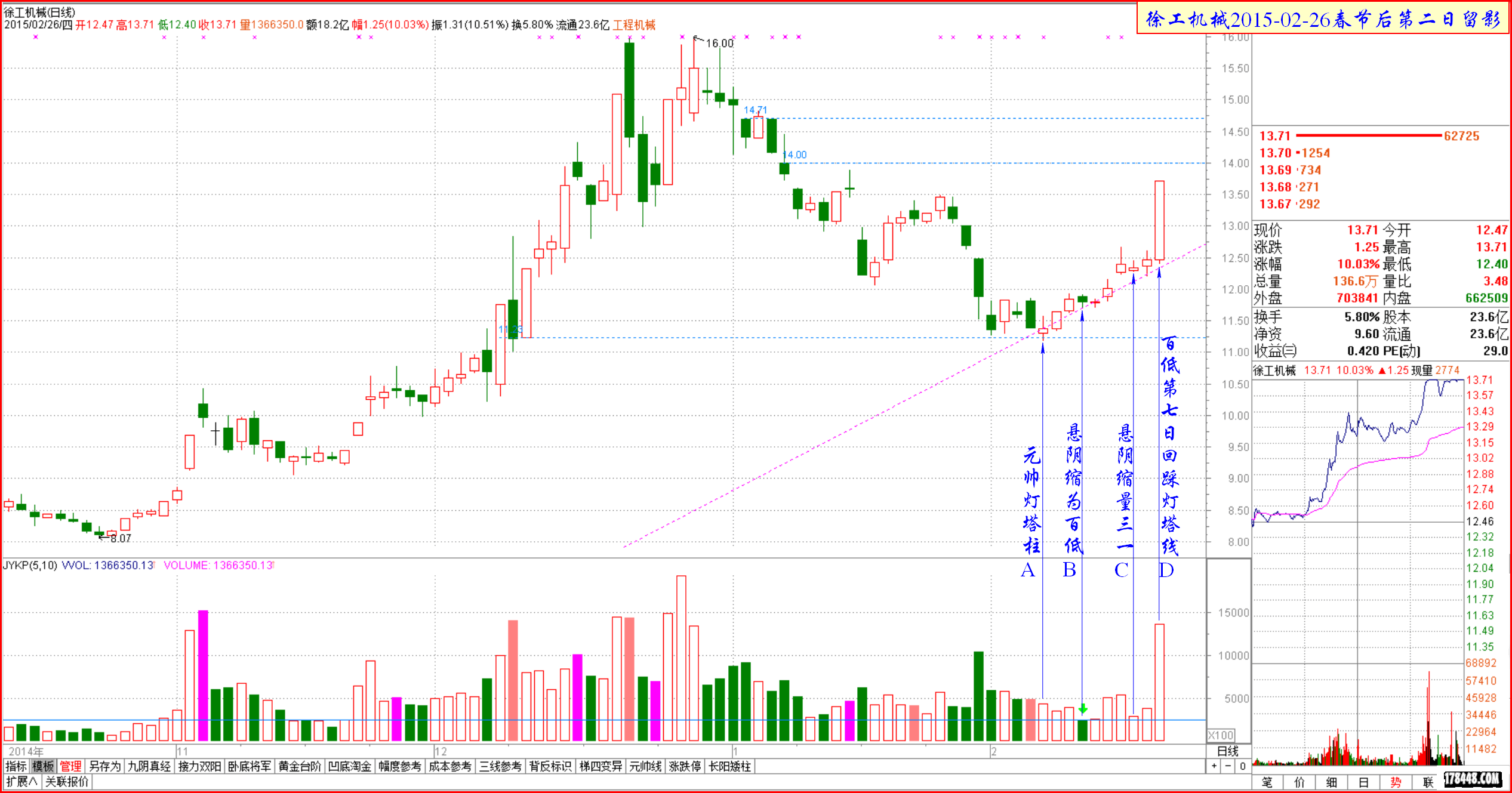Open the 日线 period selector
Viewport: 1512px width, 793px height.
1228,751
